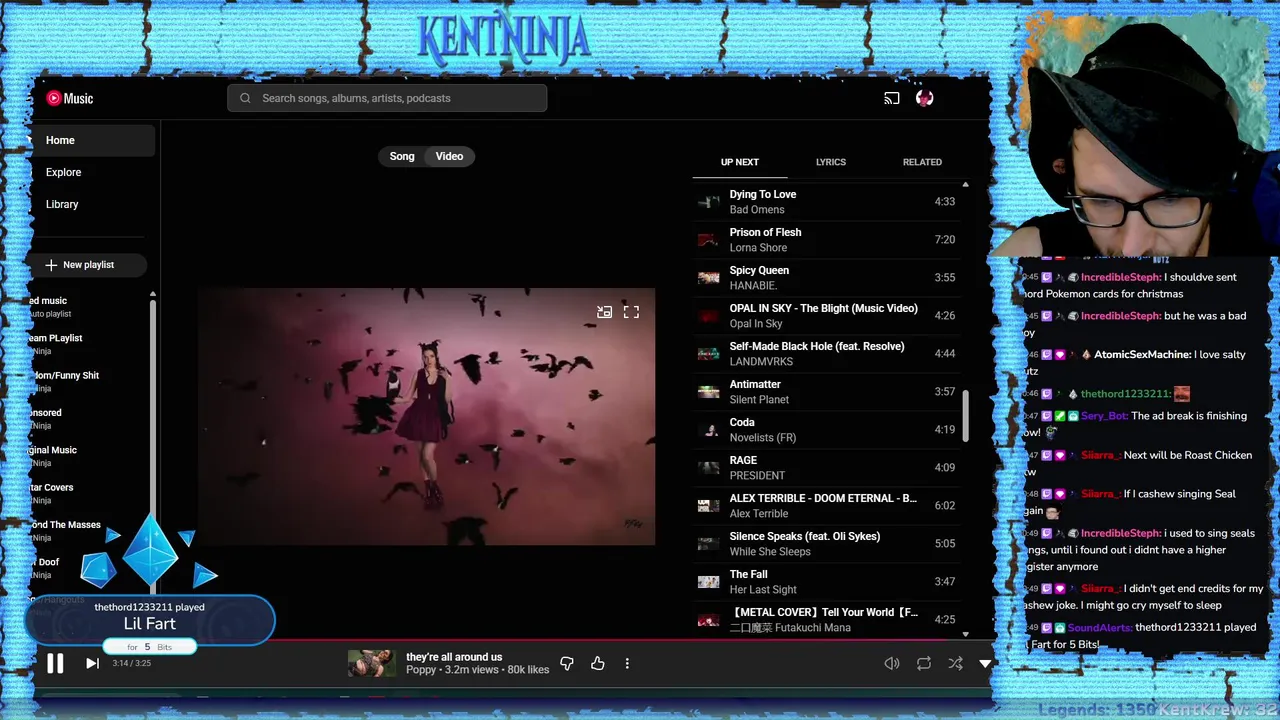1280x720 pixels.
Task: Play The Fall by Her Last Sight
Action: tap(826, 582)
